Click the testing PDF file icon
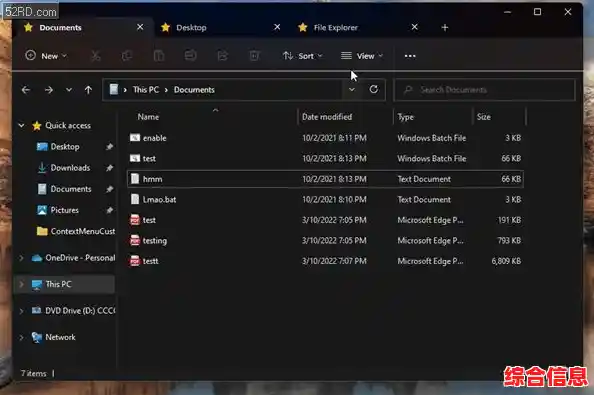 click(x=135, y=240)
